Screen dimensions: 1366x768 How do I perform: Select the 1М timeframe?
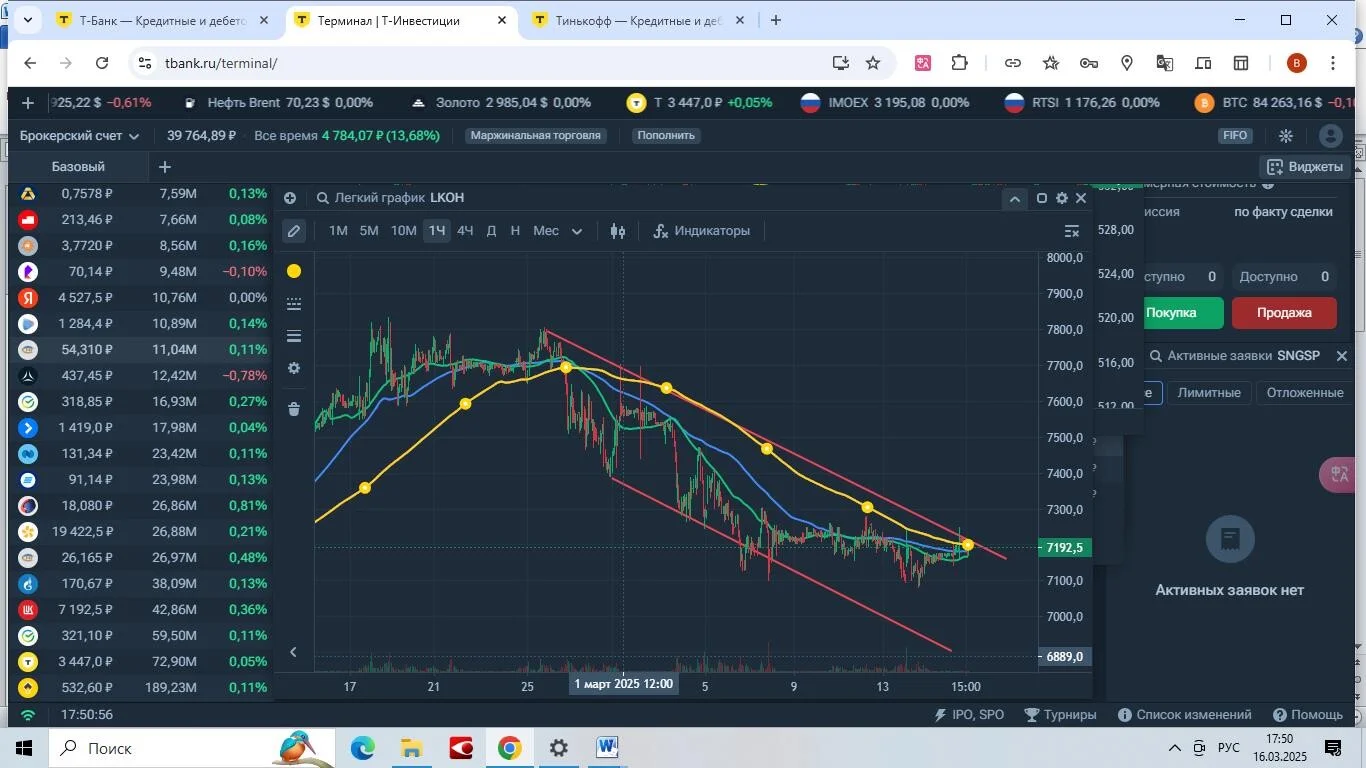click(338, 231)
